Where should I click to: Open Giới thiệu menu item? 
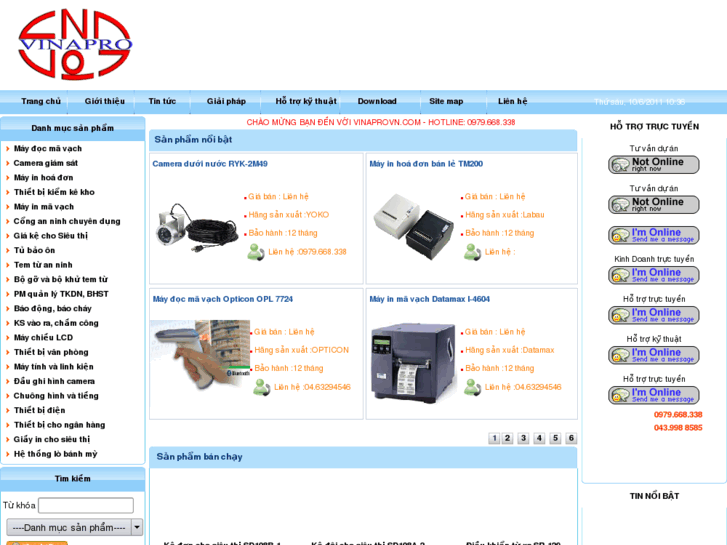pos(105,101)
